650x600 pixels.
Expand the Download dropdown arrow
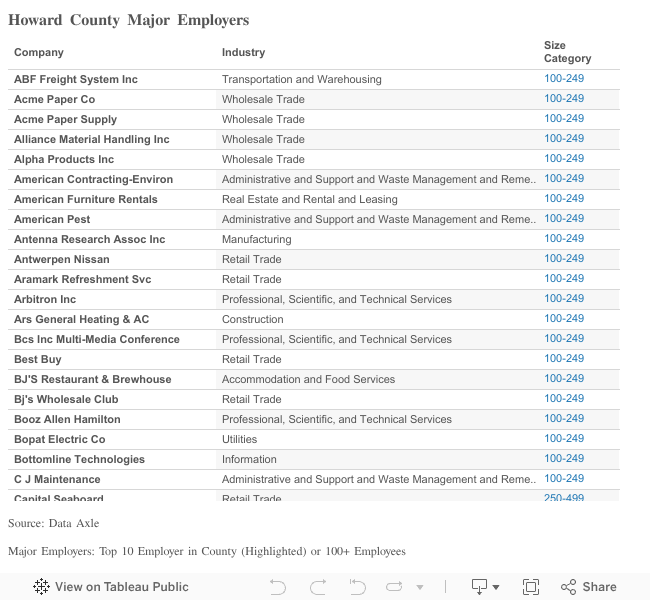point(496,587)
